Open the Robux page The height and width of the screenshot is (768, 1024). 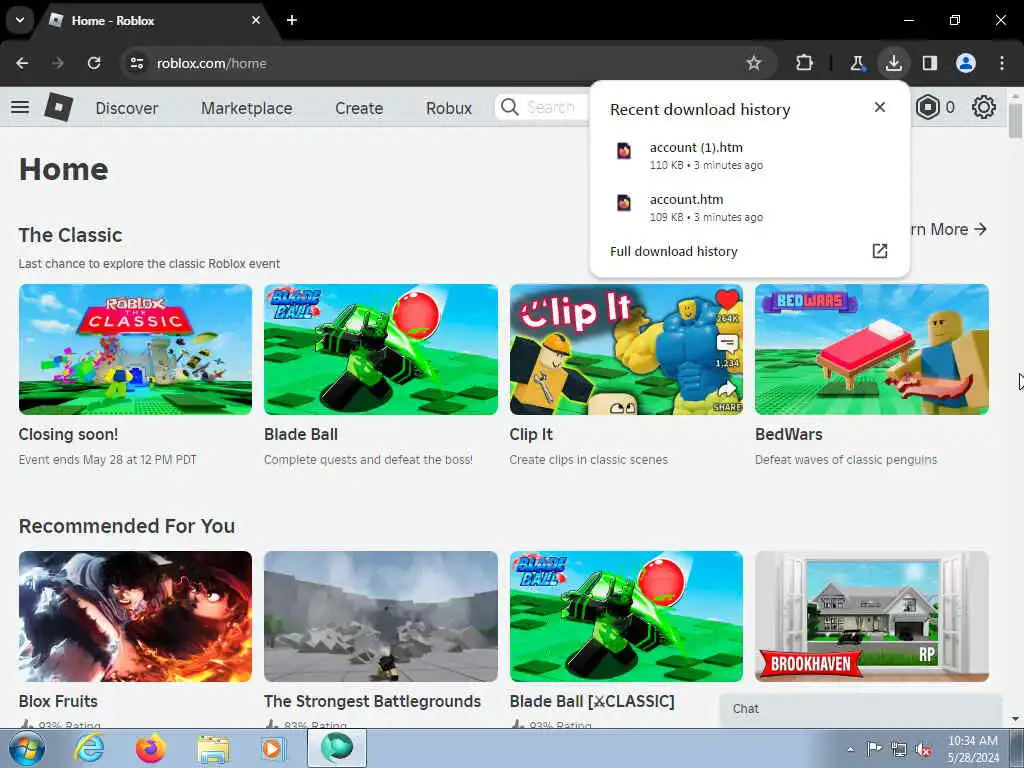pos(449,108)
